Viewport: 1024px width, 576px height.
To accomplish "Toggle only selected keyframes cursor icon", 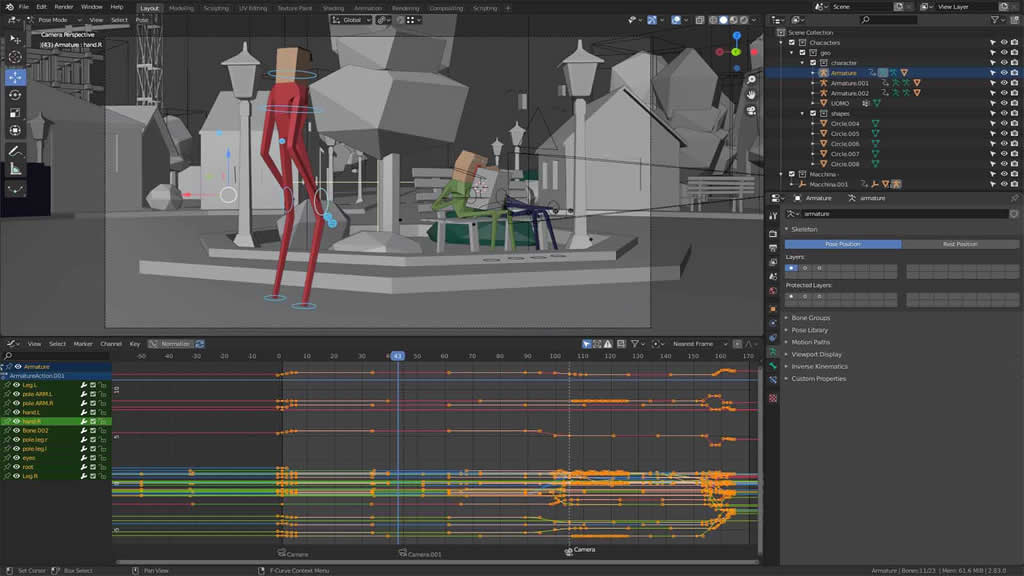I will pyautogui.click(x=586, y=344).
